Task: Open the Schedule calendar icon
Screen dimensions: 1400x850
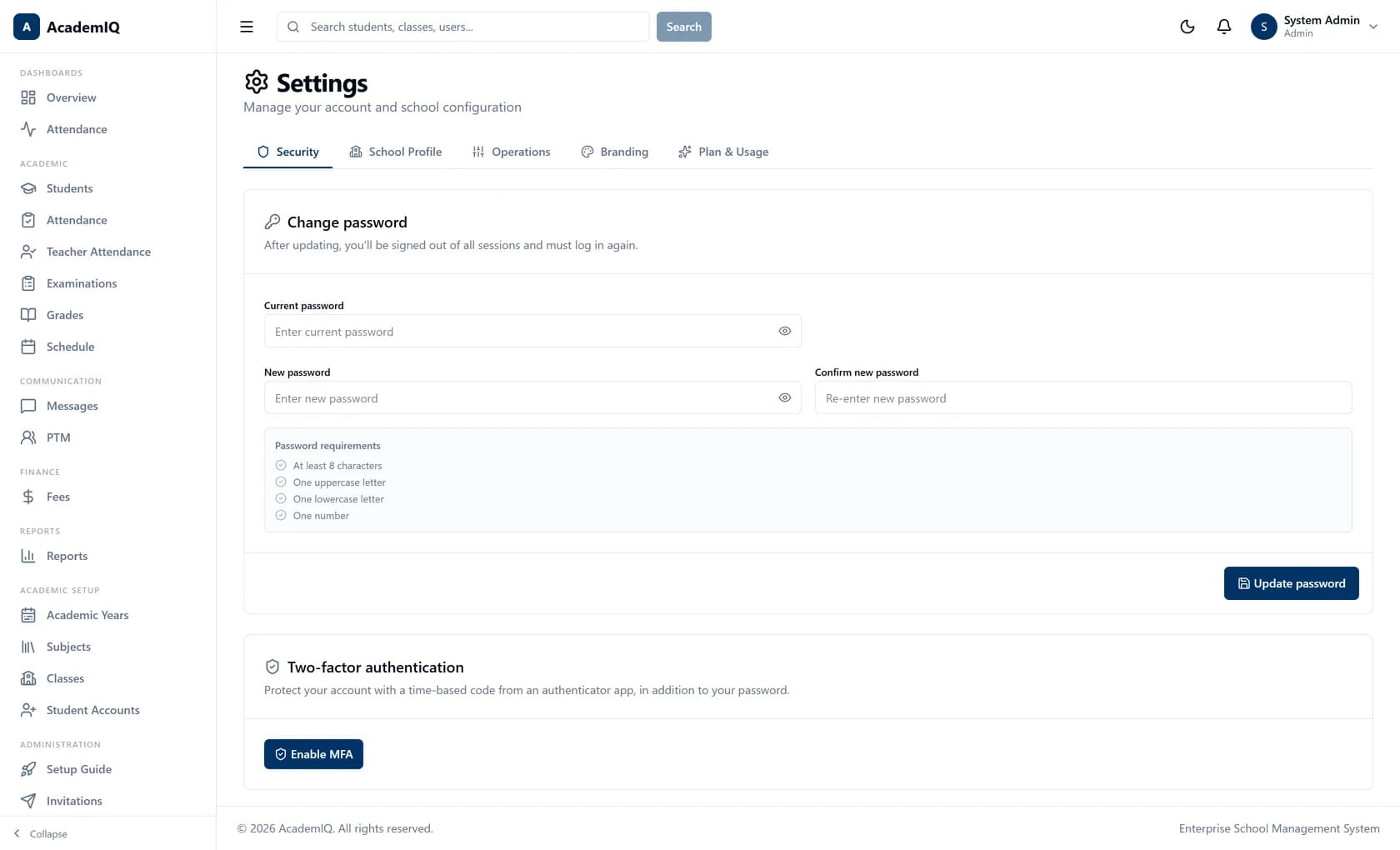Action: tap(28, 347)
